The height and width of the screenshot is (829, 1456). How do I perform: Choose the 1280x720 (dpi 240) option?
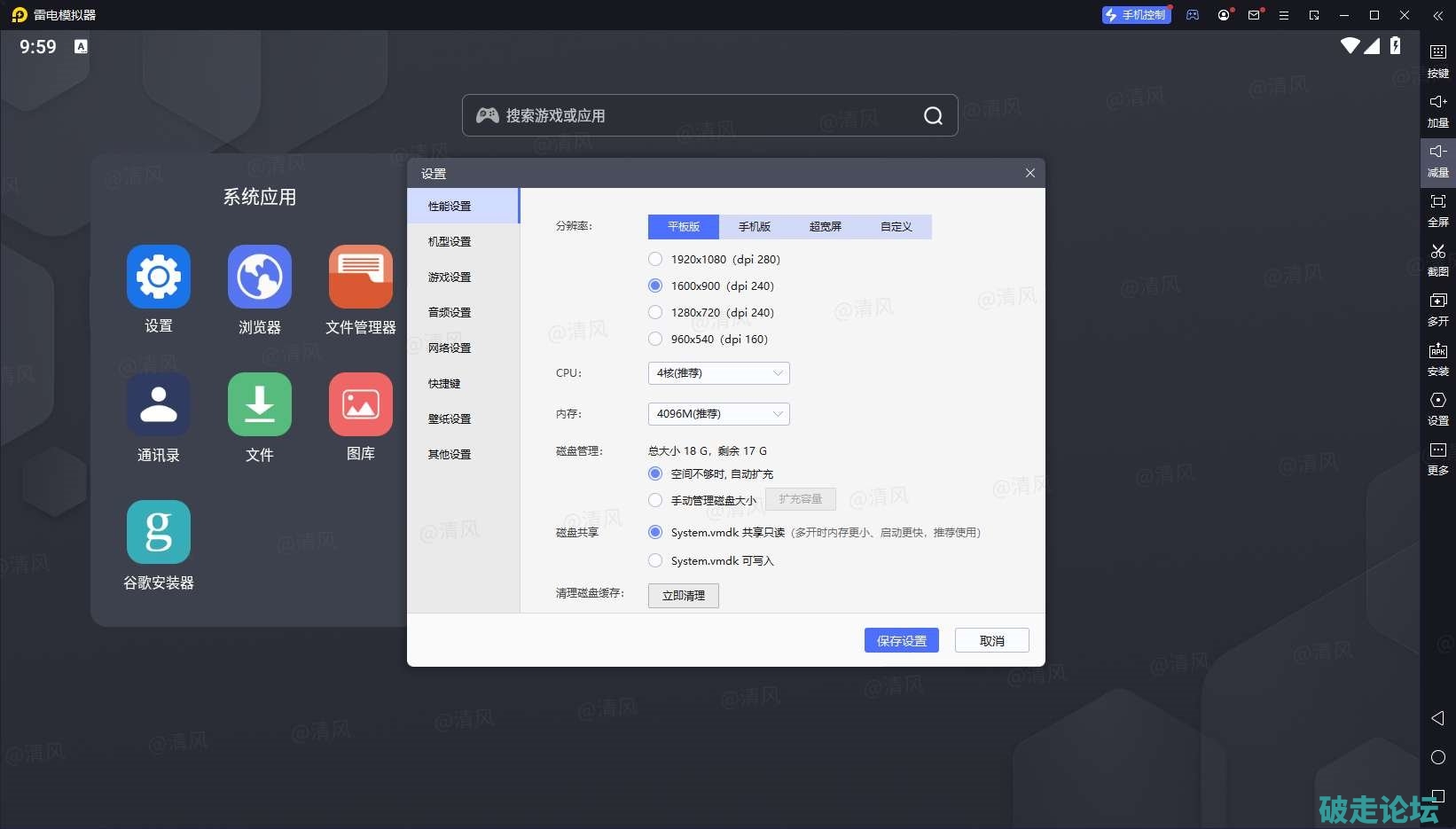[655, 313]
